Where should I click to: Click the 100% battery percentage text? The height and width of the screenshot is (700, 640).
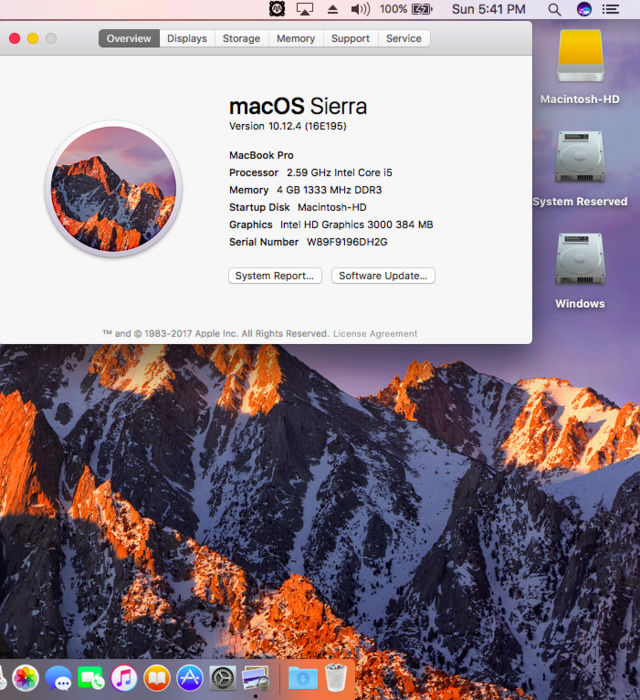pyautogui.click(x=393, y=9)
